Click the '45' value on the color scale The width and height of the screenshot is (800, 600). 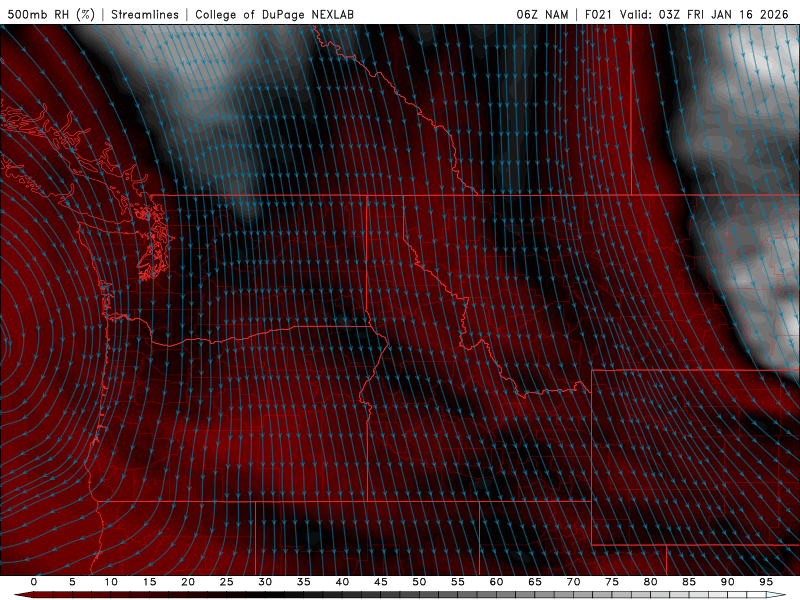tap(381, 582)
